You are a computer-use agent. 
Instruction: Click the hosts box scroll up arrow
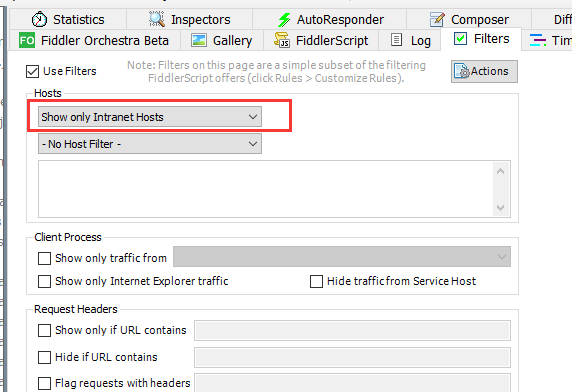tap(500, 171)
